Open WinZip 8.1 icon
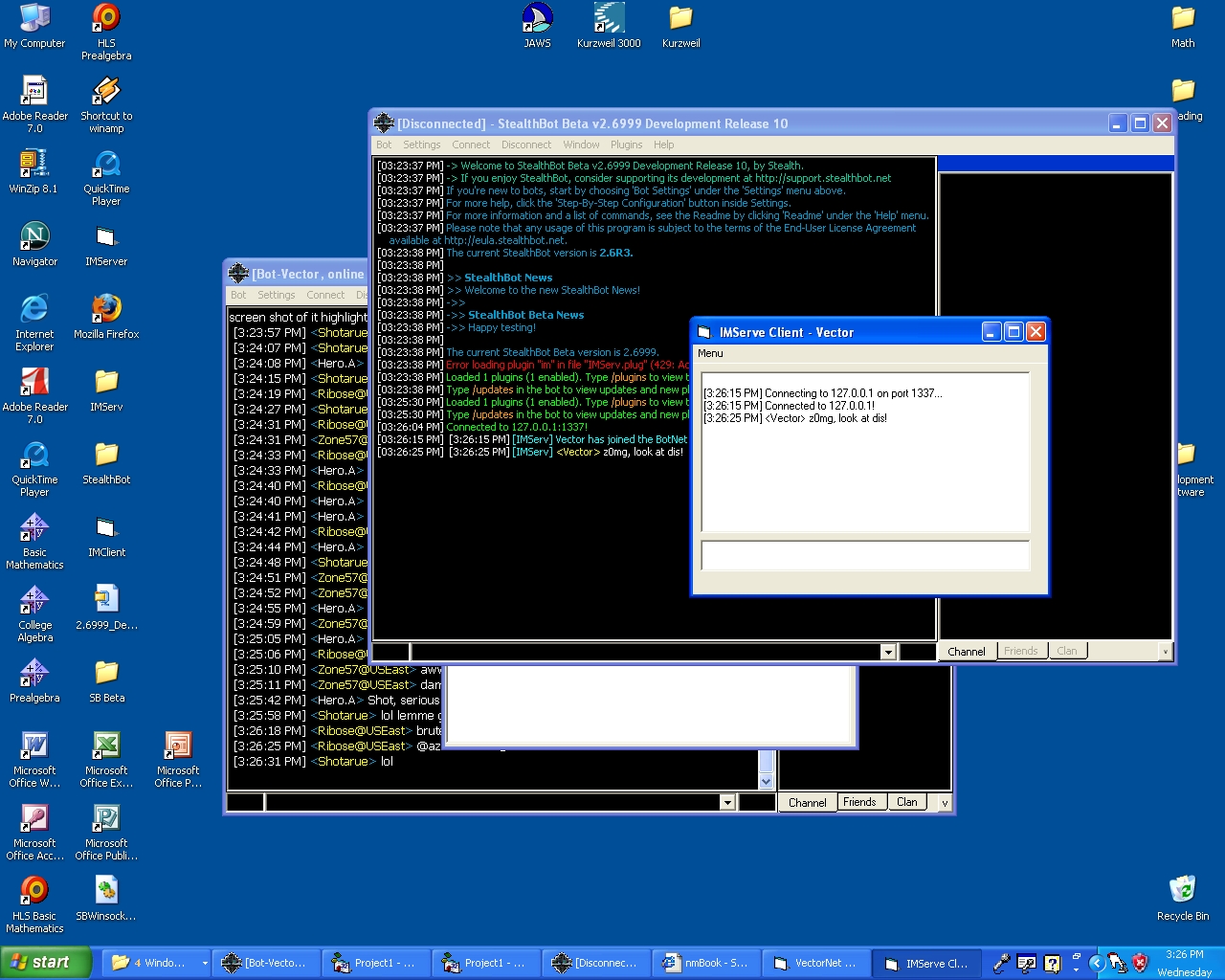This screenshot has height=980, width=1225. [x=34, y=171]
